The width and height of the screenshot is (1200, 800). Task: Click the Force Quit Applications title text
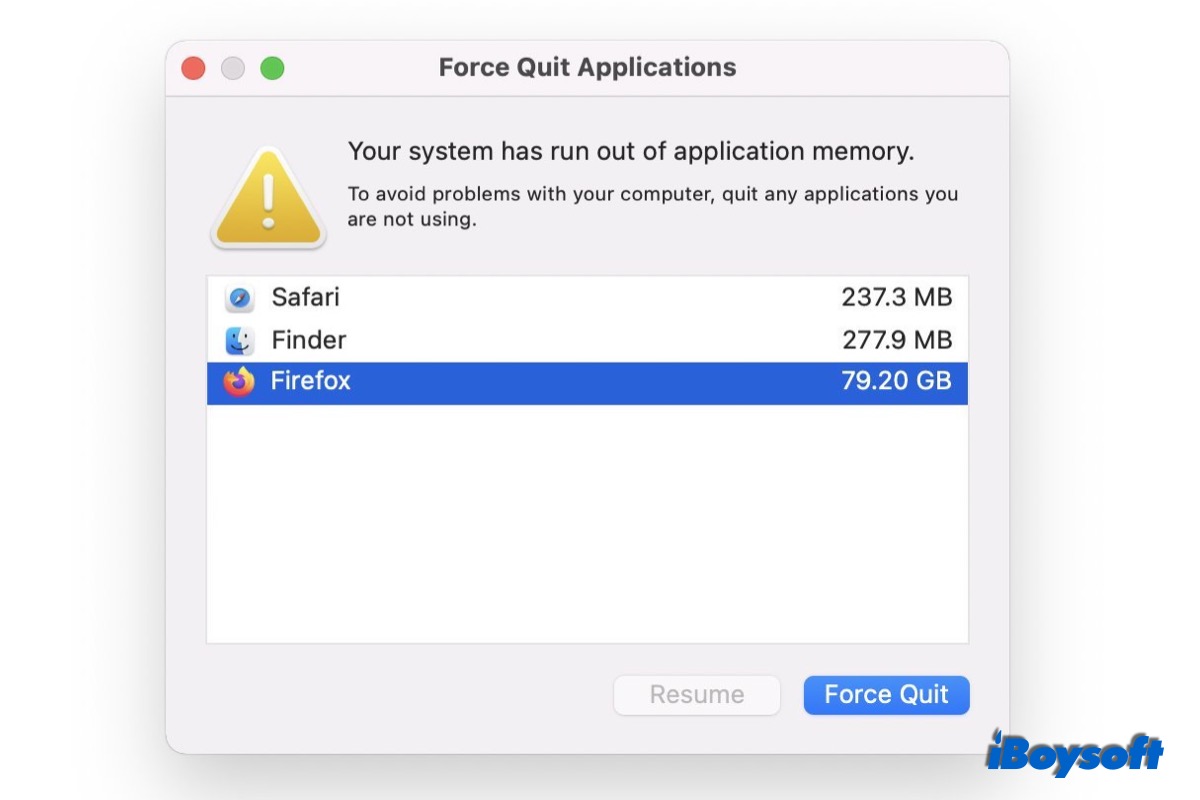tap(587, 68)
